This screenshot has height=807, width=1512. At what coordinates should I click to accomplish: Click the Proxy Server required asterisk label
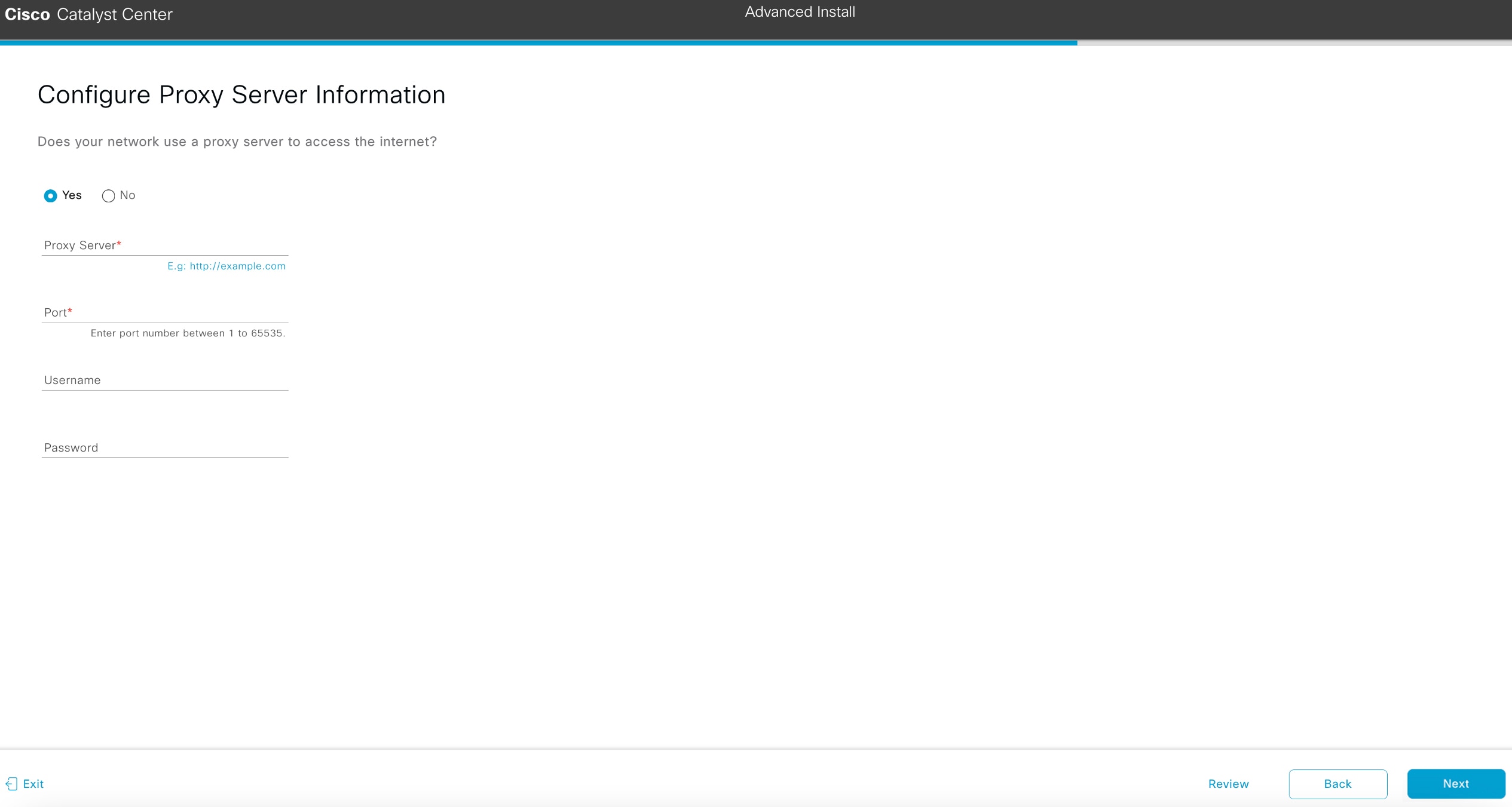(x=119, y=243)
